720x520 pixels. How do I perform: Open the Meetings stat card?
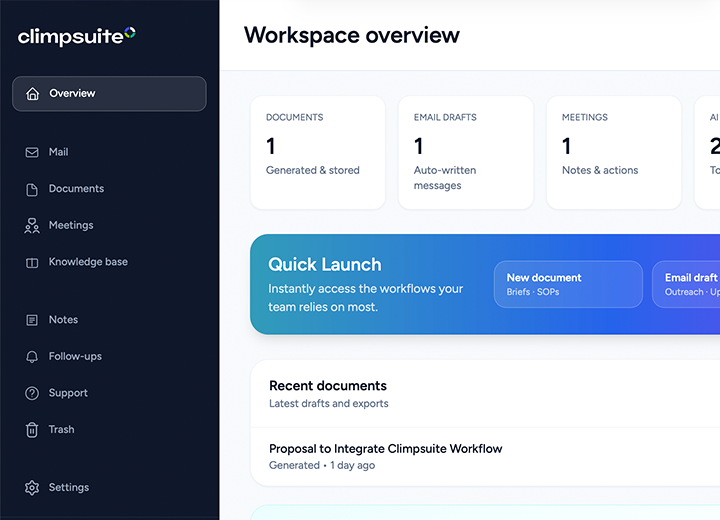click(614, 153)
